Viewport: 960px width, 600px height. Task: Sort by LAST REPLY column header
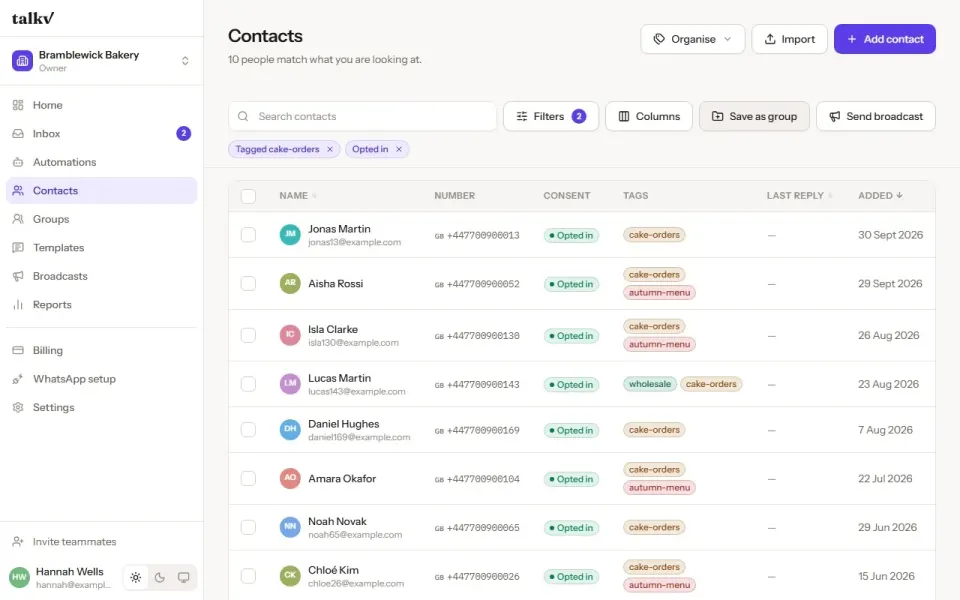tap(800, 196)
